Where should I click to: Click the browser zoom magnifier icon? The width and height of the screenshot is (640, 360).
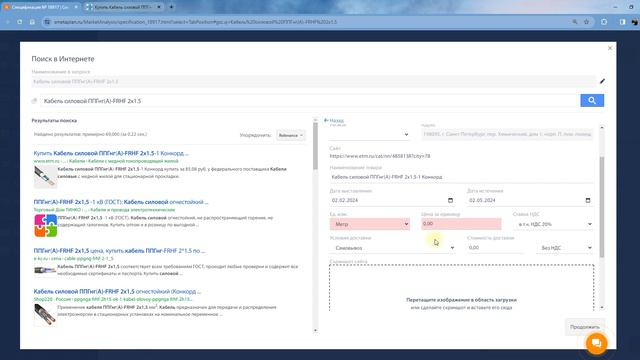[x=575, y=22]
